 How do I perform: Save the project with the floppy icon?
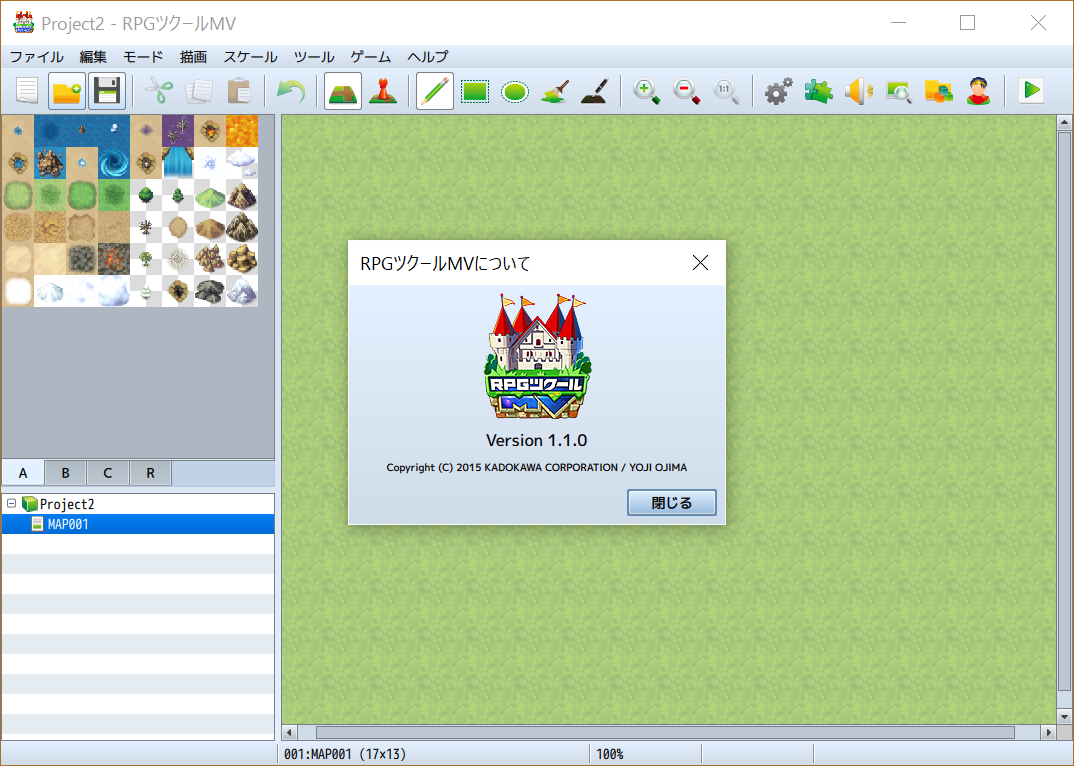point(107,91)
